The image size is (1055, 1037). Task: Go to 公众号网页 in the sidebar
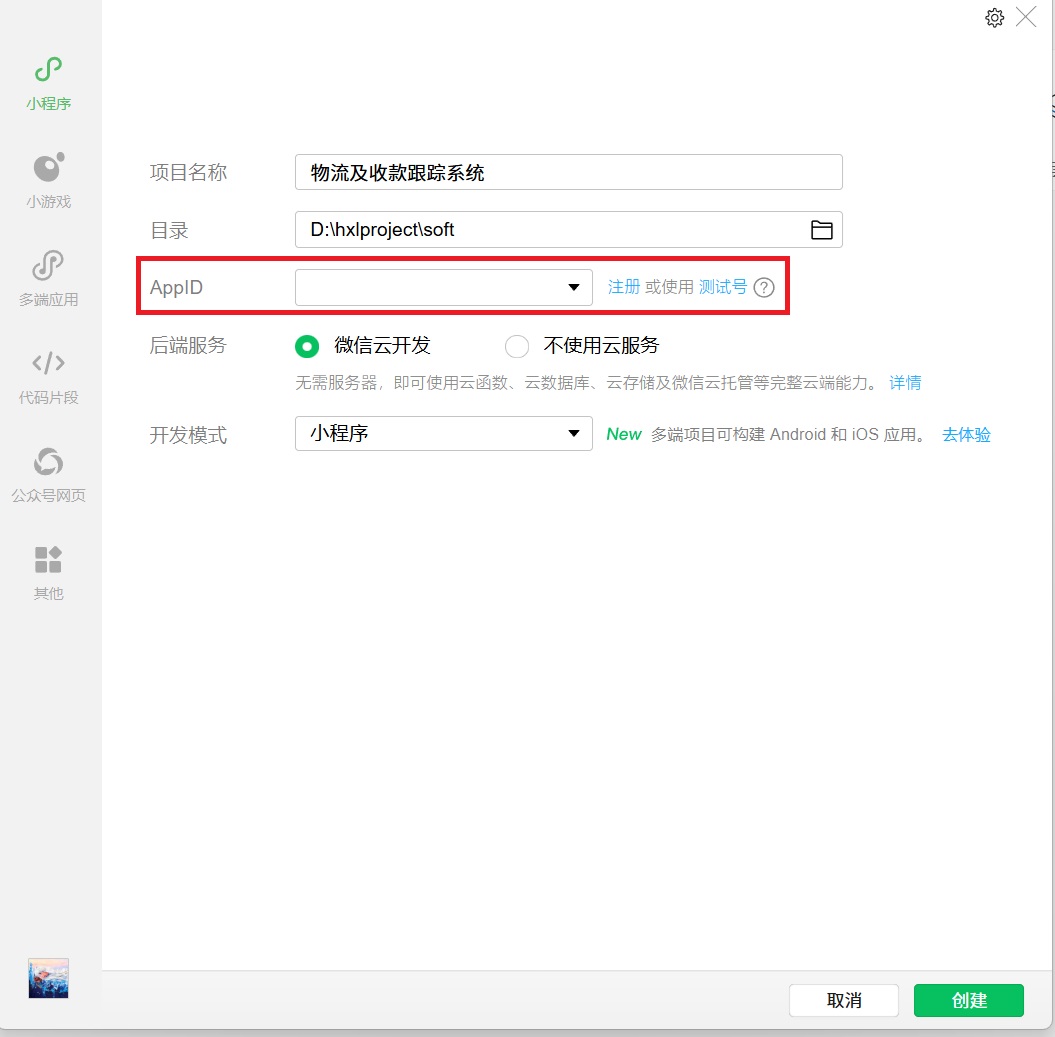click(48, 475)
